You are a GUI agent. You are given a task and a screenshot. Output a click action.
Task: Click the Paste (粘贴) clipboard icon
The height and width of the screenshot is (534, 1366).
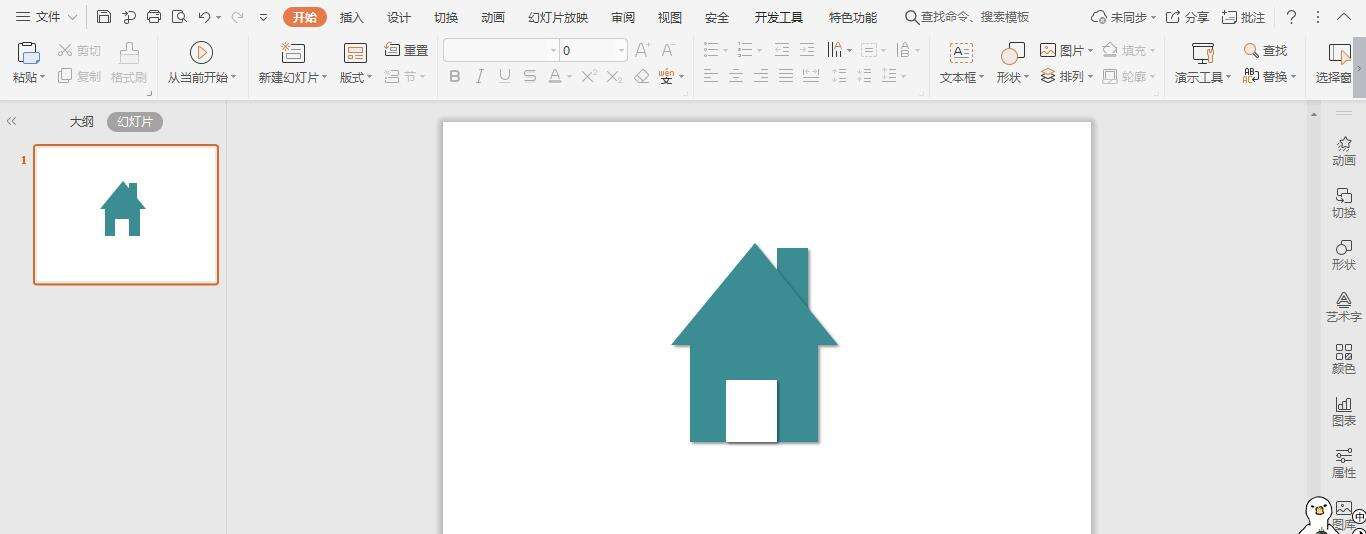tap(28, 54)
